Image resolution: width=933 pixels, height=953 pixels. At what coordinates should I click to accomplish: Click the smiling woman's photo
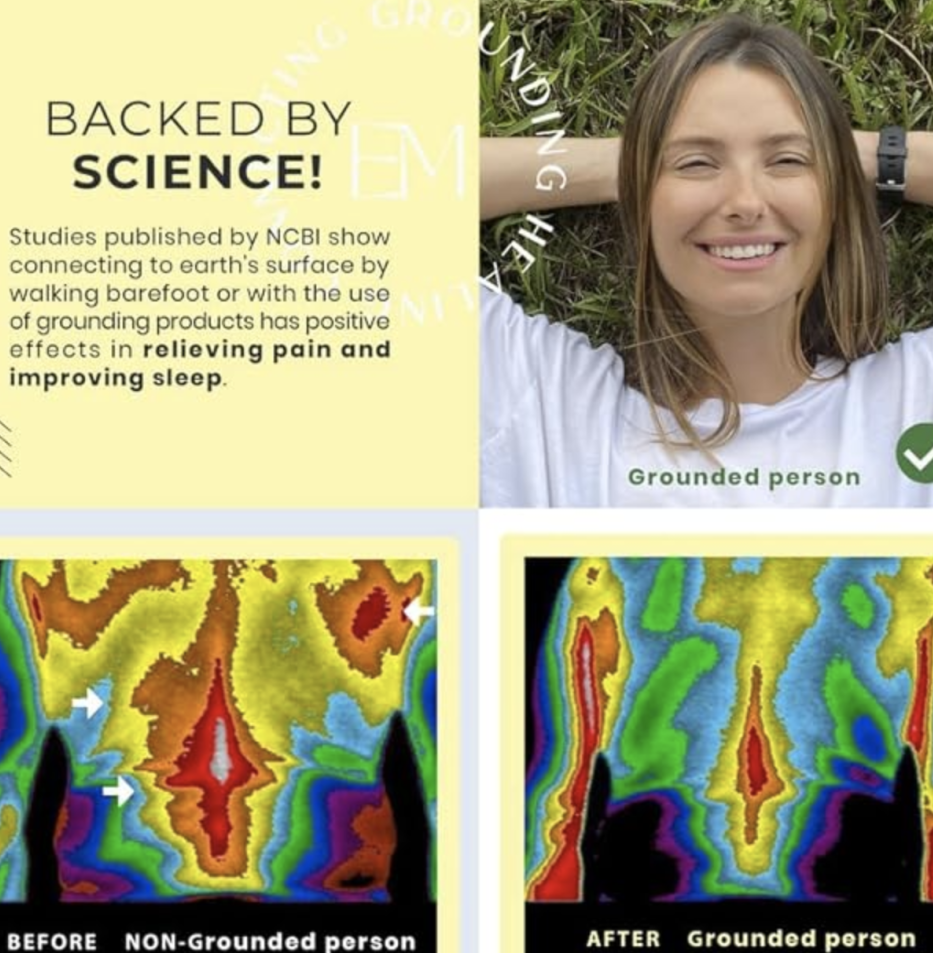(706, 253)
